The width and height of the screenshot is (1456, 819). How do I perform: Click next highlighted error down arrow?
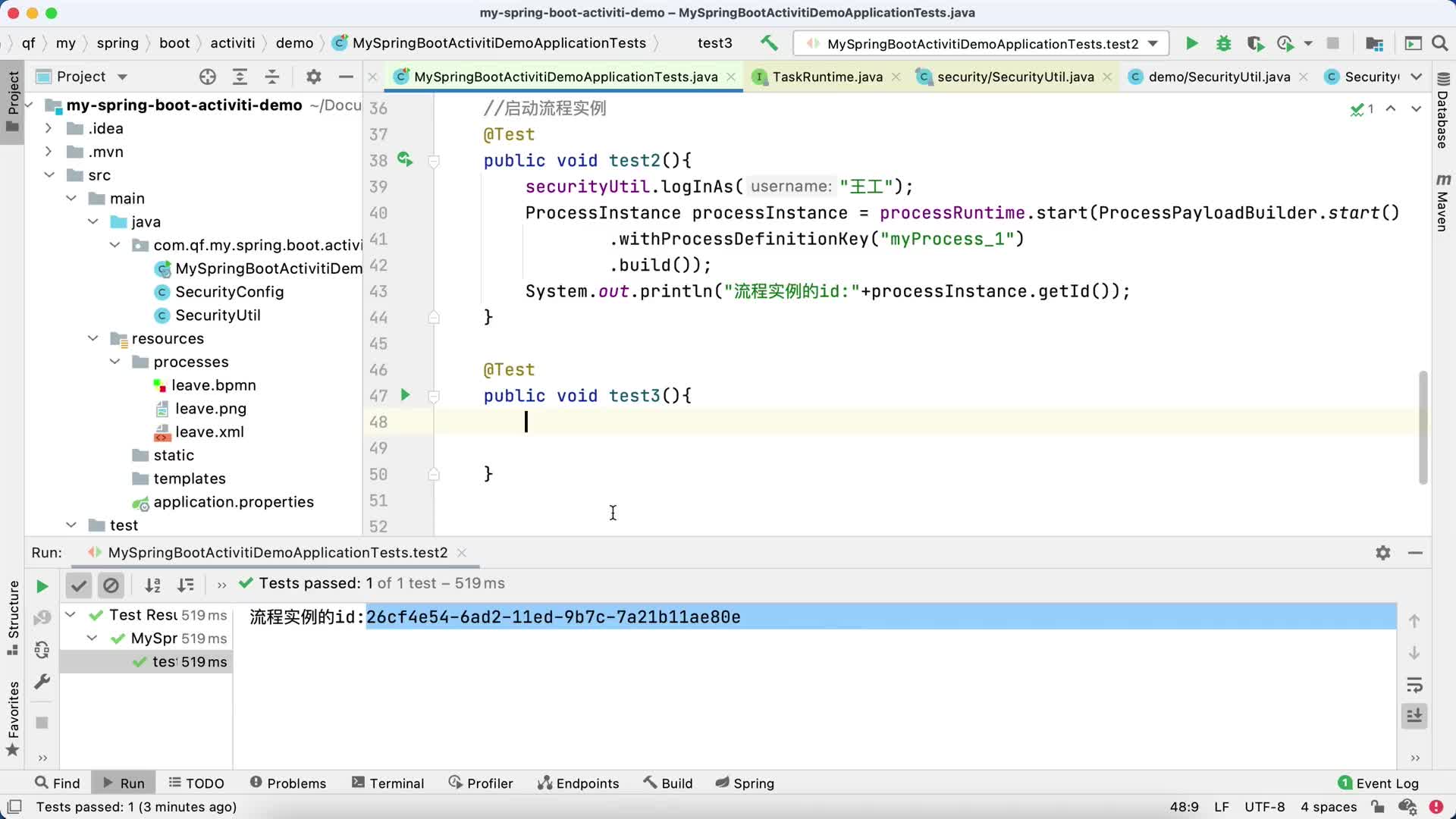pos(1416,108)
